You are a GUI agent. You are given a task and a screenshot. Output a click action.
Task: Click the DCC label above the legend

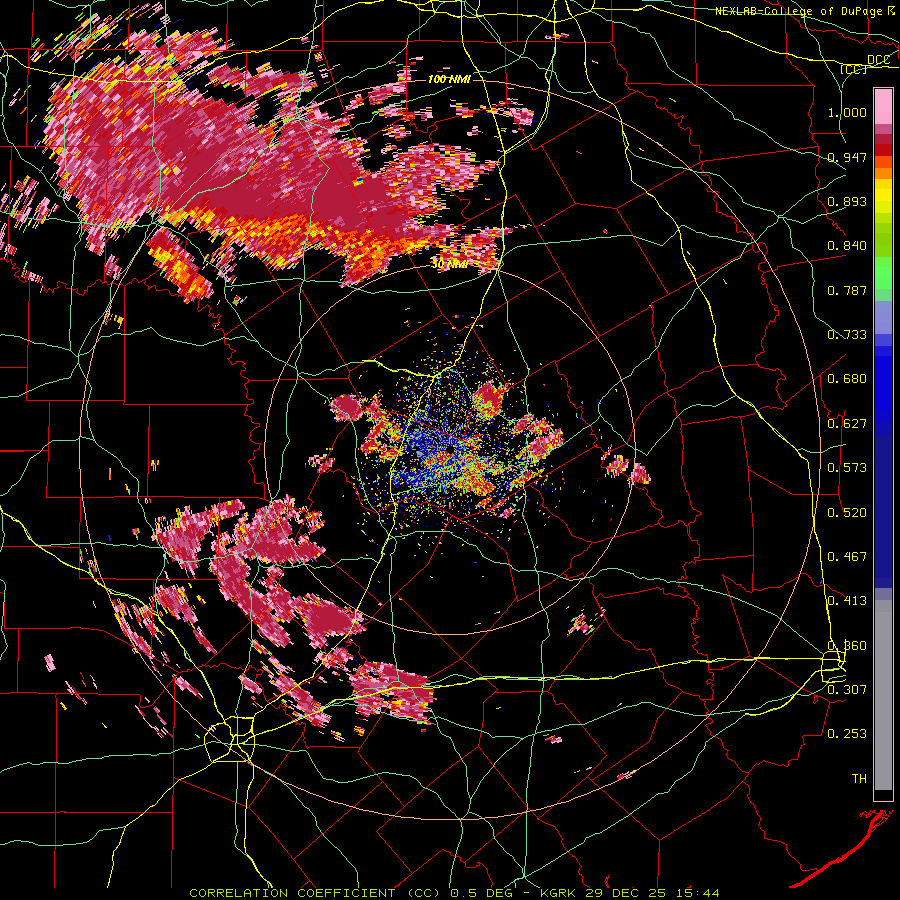(x=878, y=60)
